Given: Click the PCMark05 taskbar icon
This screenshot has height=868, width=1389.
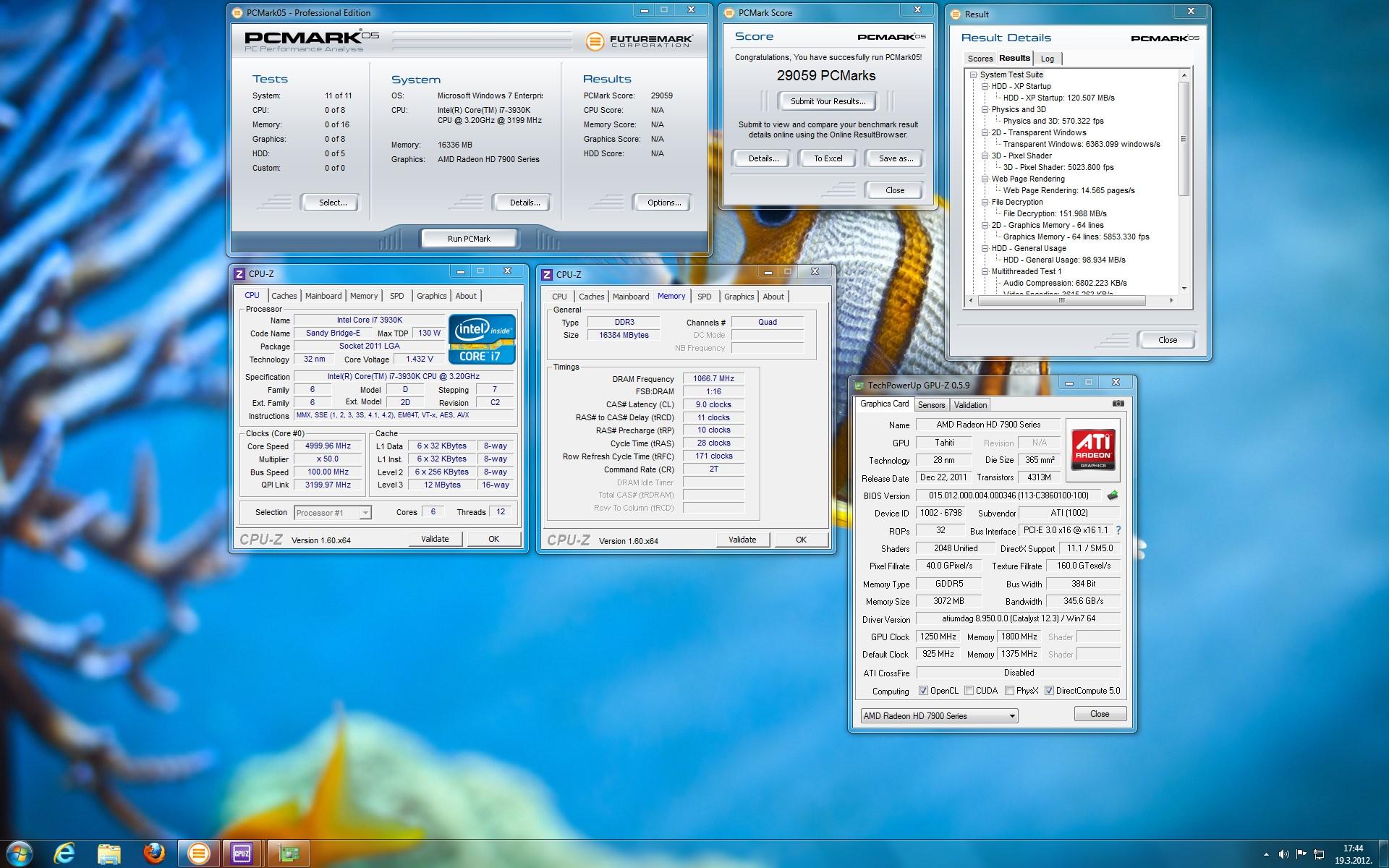Looking at the screenshot, I should (198, 854).
